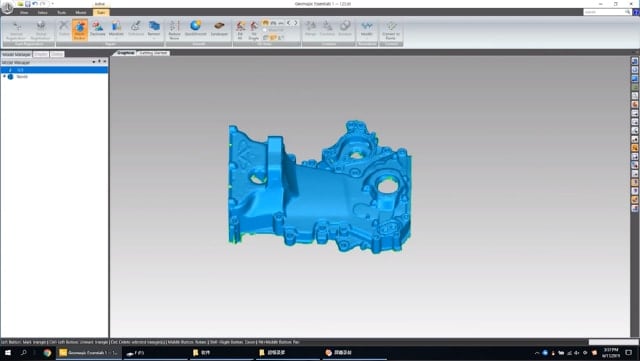Click the ribbon search input field
The height and width of the screenshot is (361, 640).
[604, 12]
